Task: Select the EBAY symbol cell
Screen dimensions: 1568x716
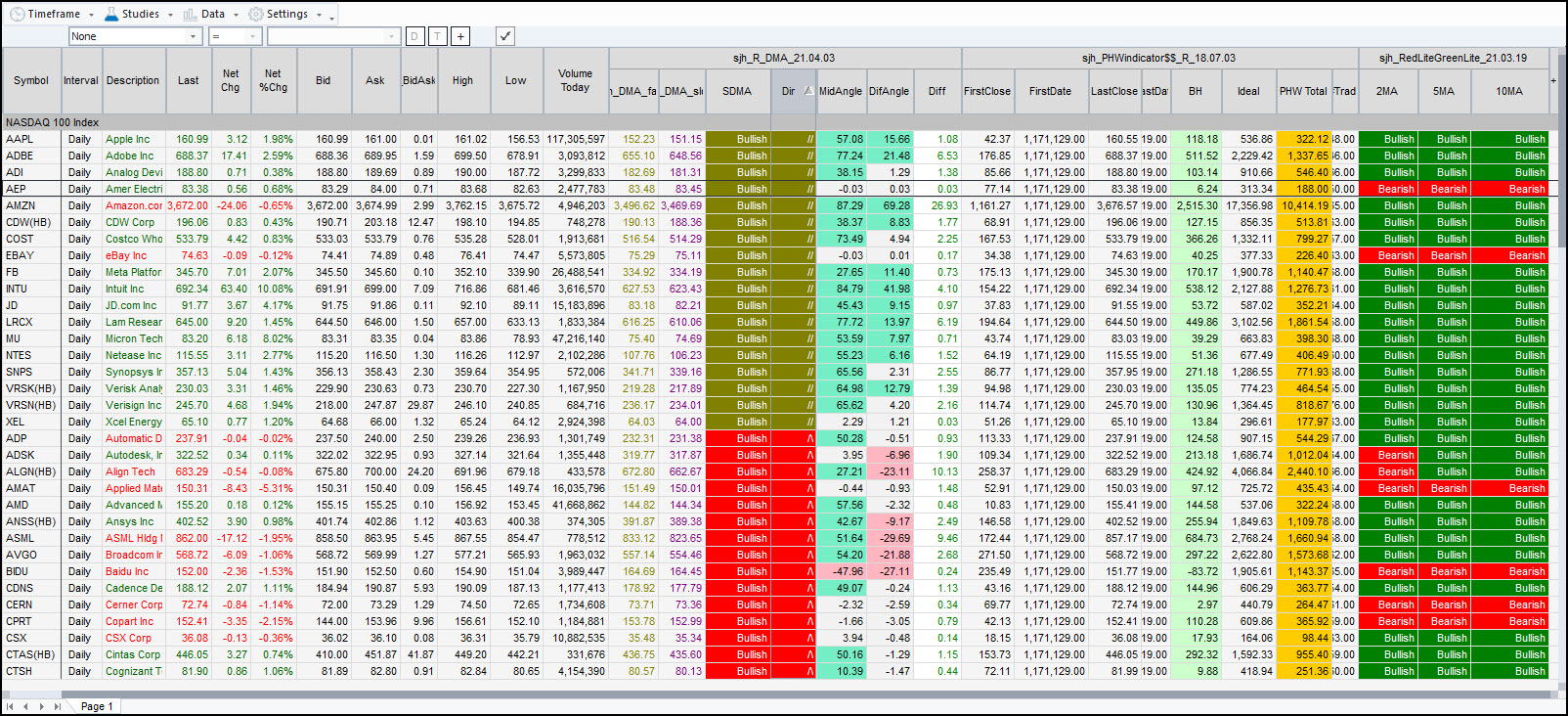Action: [31, 255]
